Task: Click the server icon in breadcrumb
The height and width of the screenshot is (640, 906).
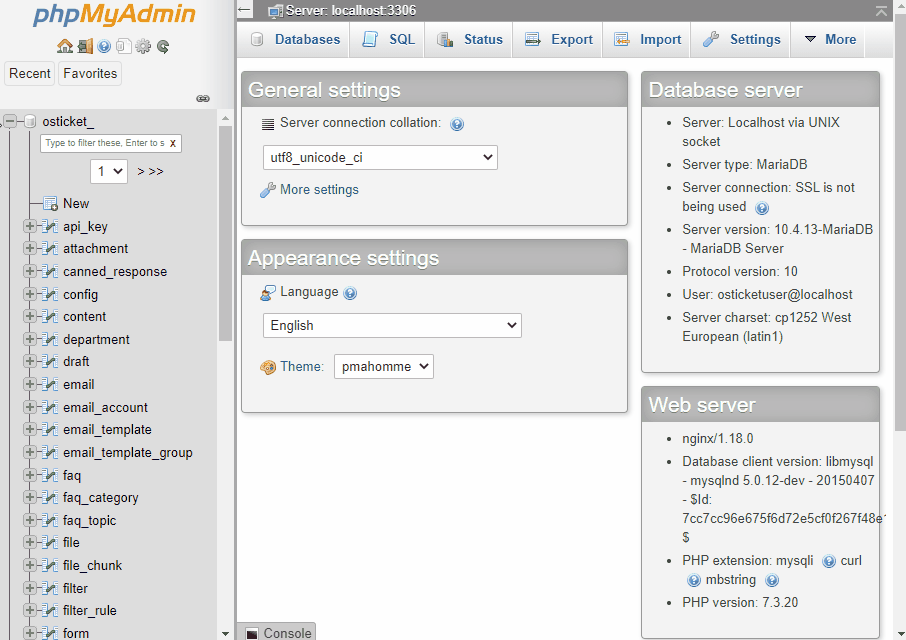Action: (276, 11)
